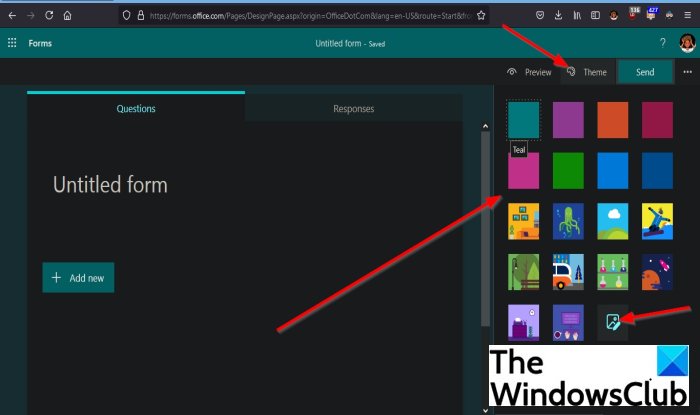The height and width of the screenshot is (415, 700).
Task: Send the form
Action: click(645, 72)
